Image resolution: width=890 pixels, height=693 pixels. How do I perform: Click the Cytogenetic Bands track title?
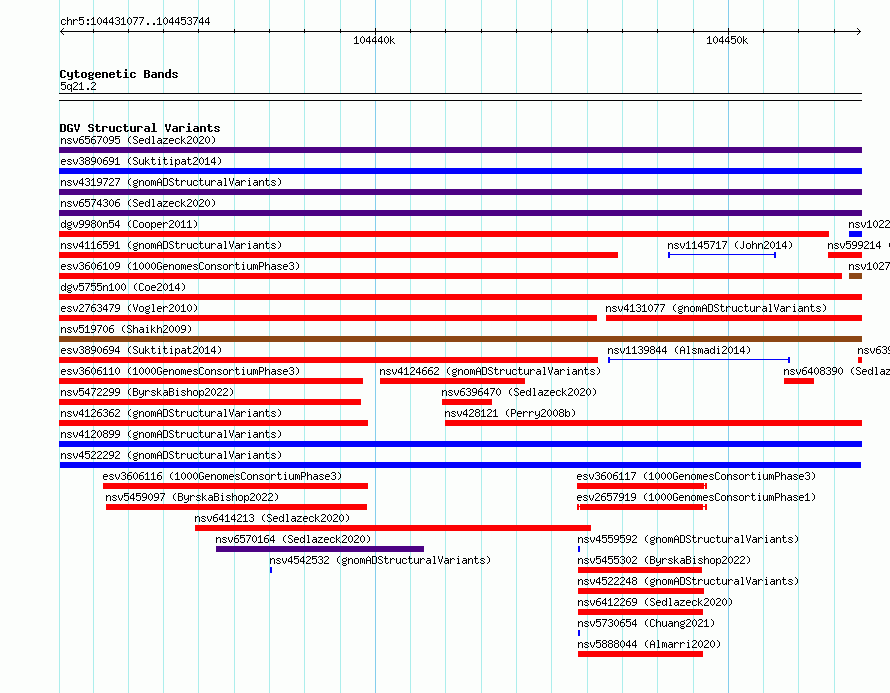(x=119, y=74)
